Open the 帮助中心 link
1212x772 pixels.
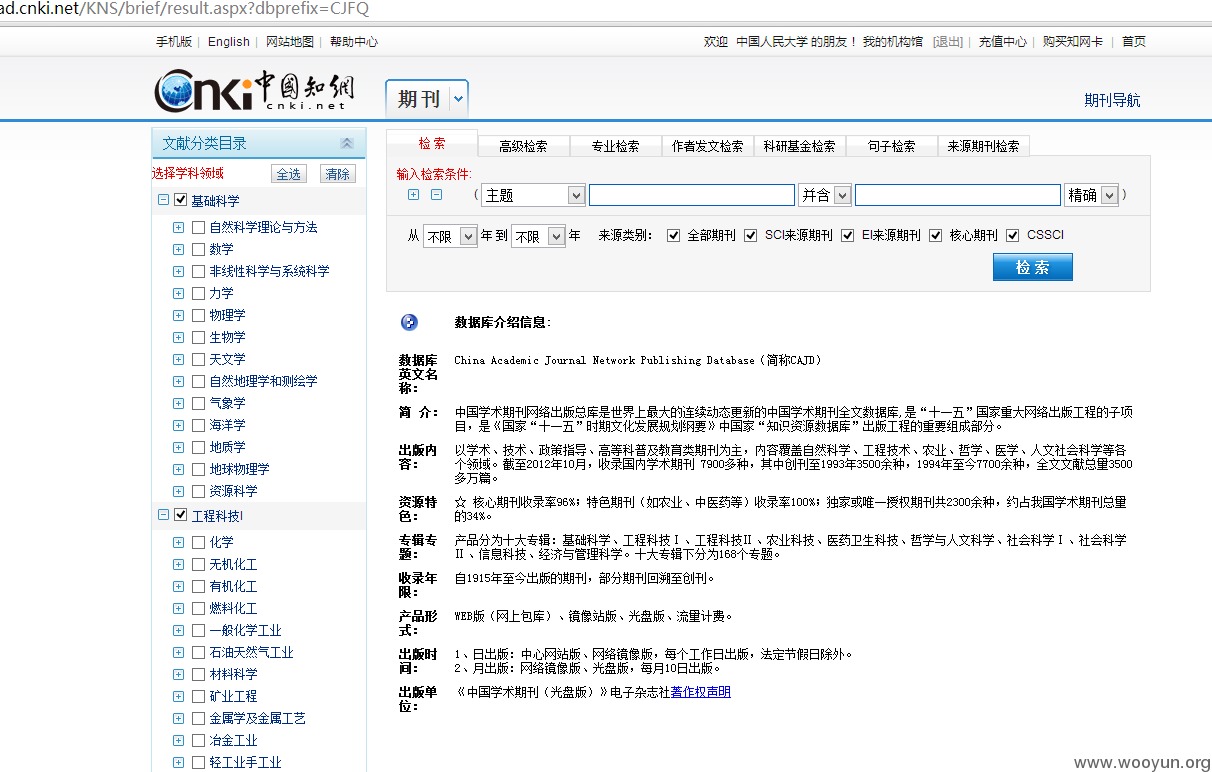(x=354, y=42)
